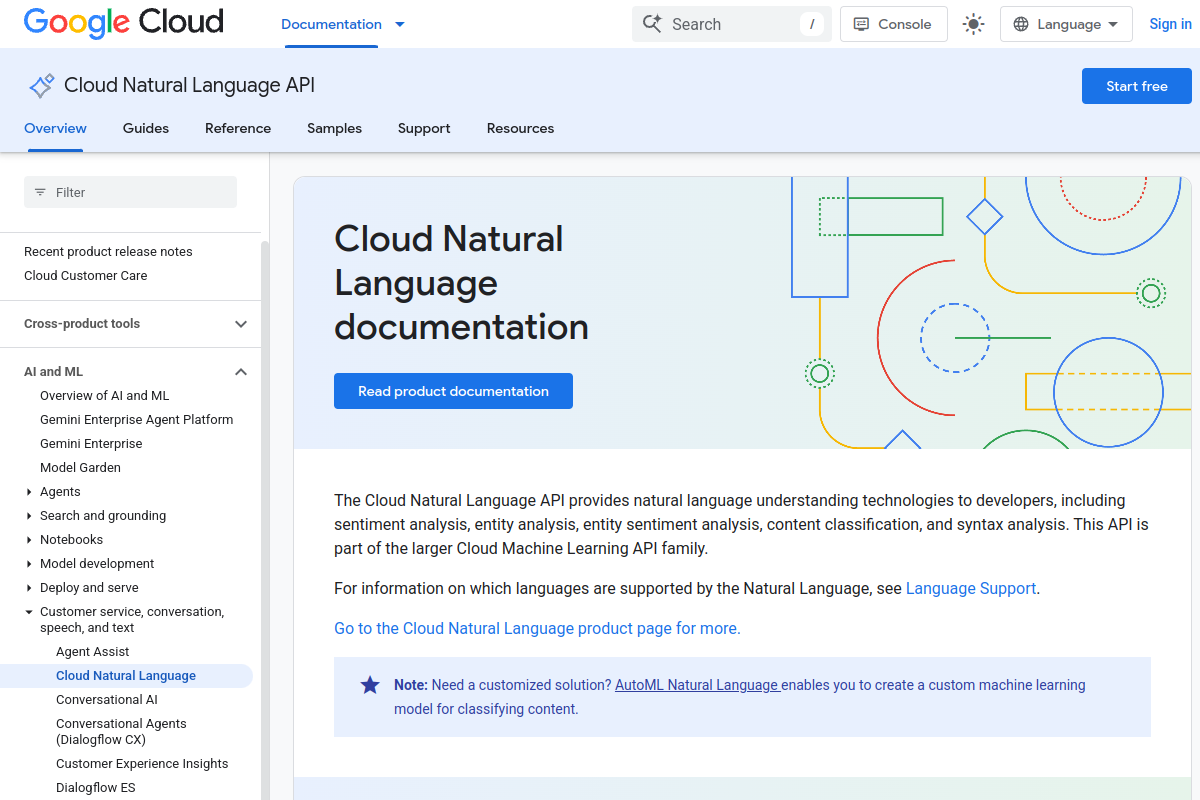This screenshot has width=1200, height=800.
Task: Select Conversational Agents (Dialogflow CX)
Action: tap(121, 732)
